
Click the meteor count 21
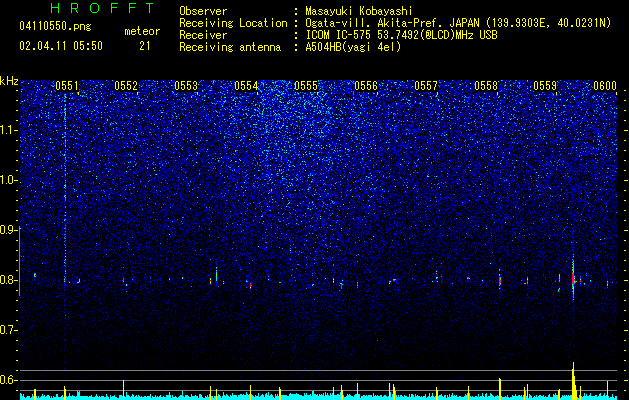145,46
